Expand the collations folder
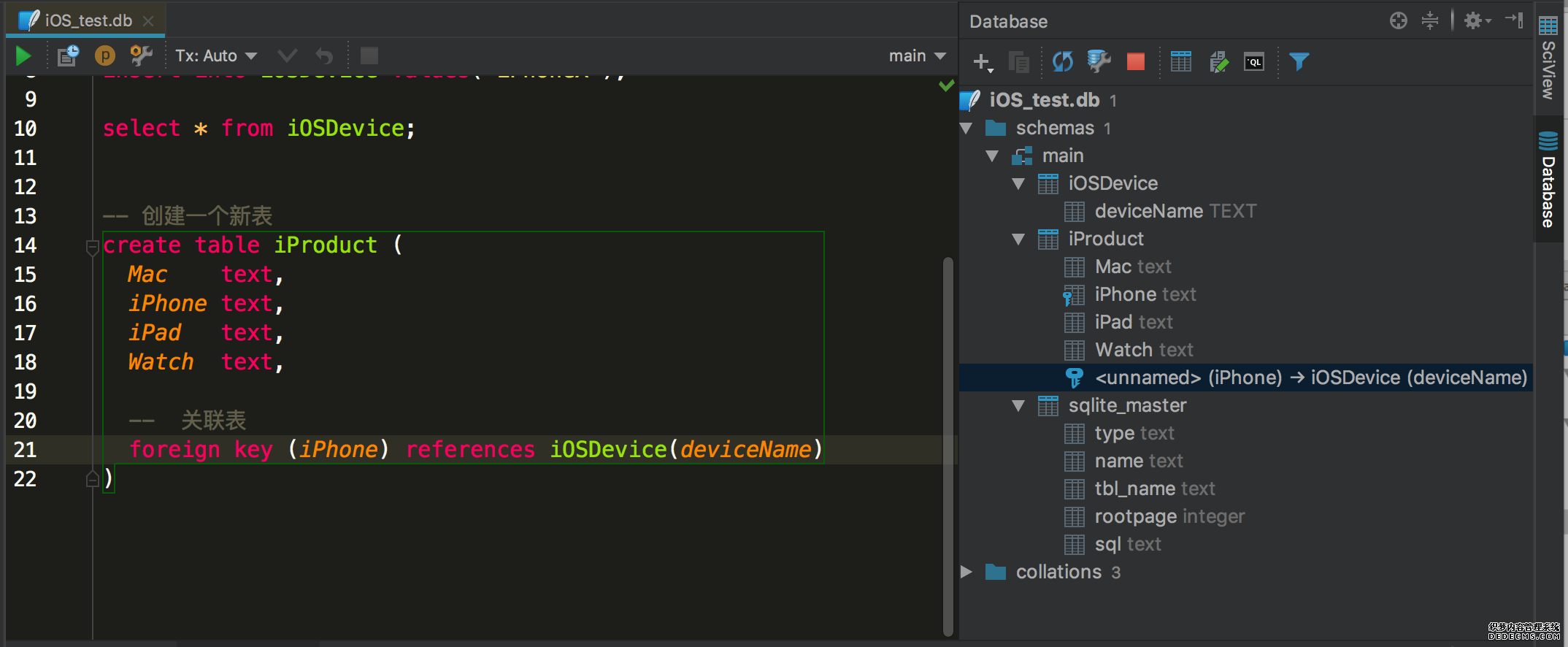 tap(966, 572)
